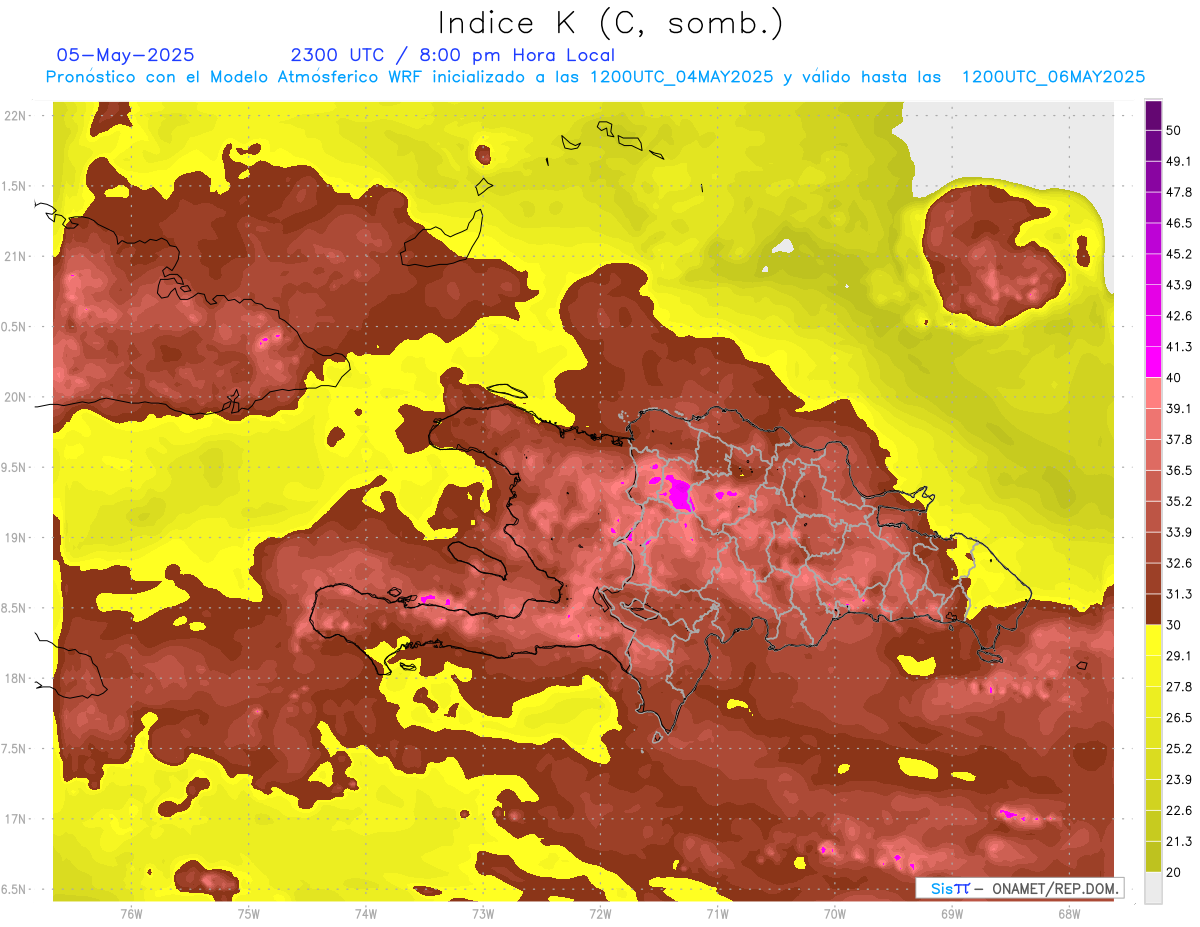Click the '75W' longitude label
The image size is (1200, 927).
tap(248, 914)
